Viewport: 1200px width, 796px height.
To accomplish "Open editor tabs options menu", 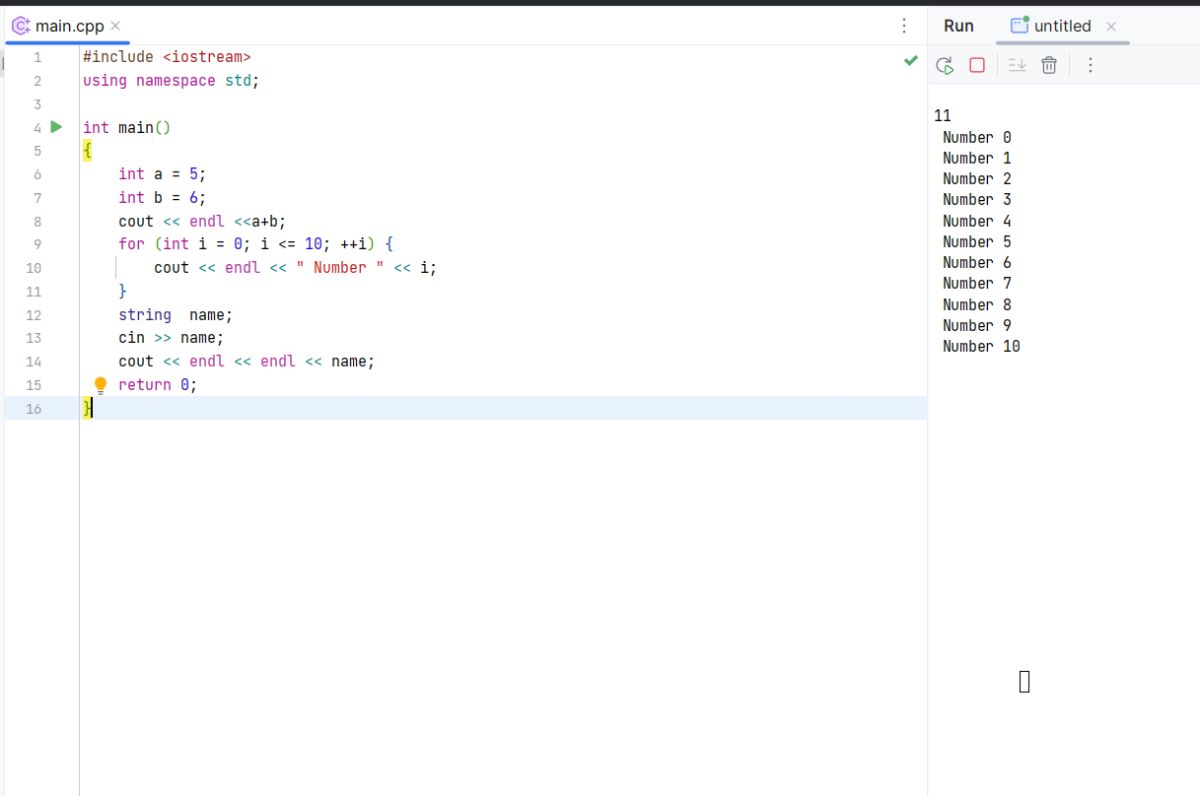I will [905, 26].
